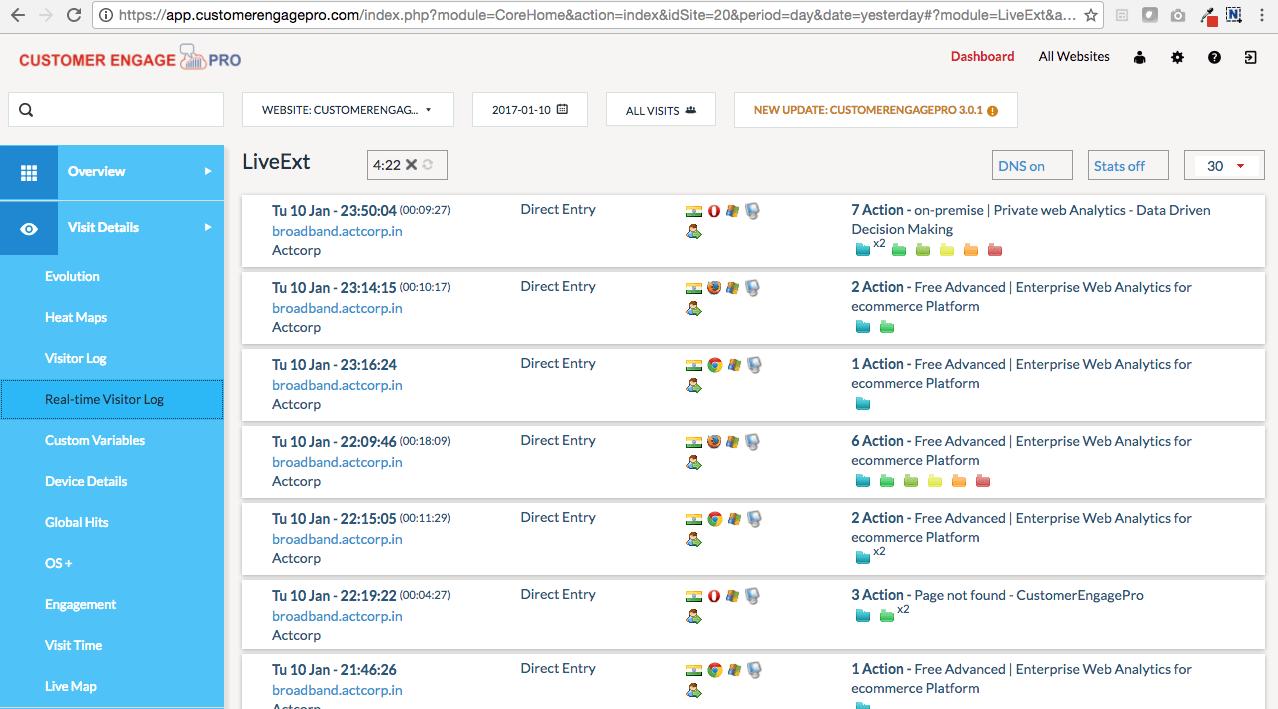This screenshot has width=1278, height=709.
Task: Toggle the DNS on button
Action: tap(1032, 166)
